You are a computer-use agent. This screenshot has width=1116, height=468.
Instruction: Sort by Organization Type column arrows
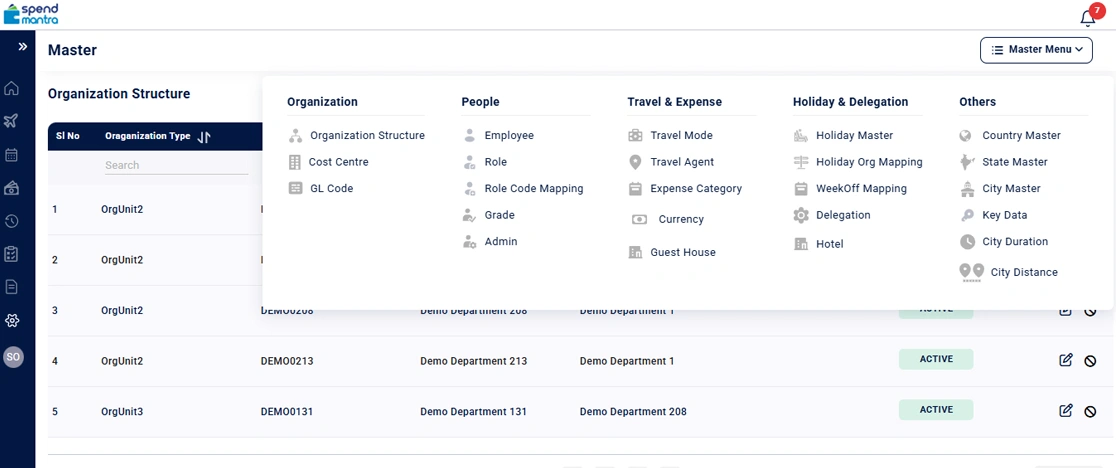coord(204,137)
